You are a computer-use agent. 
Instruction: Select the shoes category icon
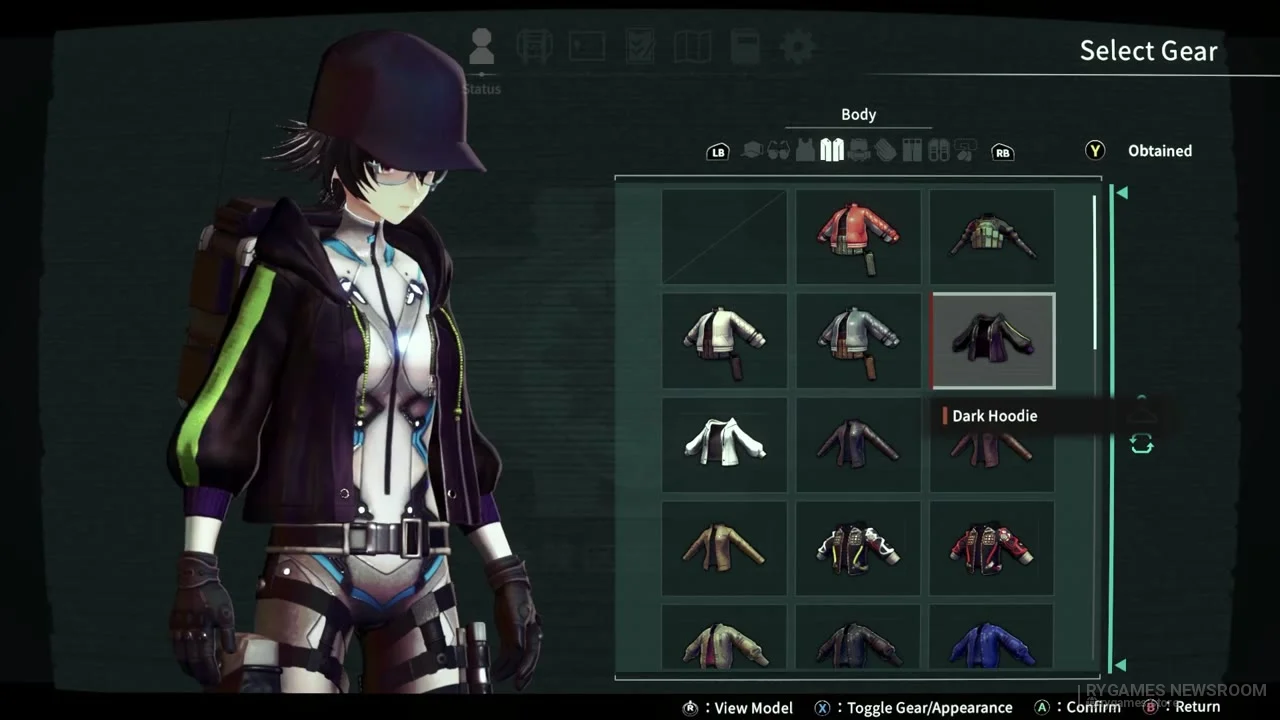coord(938,151)
